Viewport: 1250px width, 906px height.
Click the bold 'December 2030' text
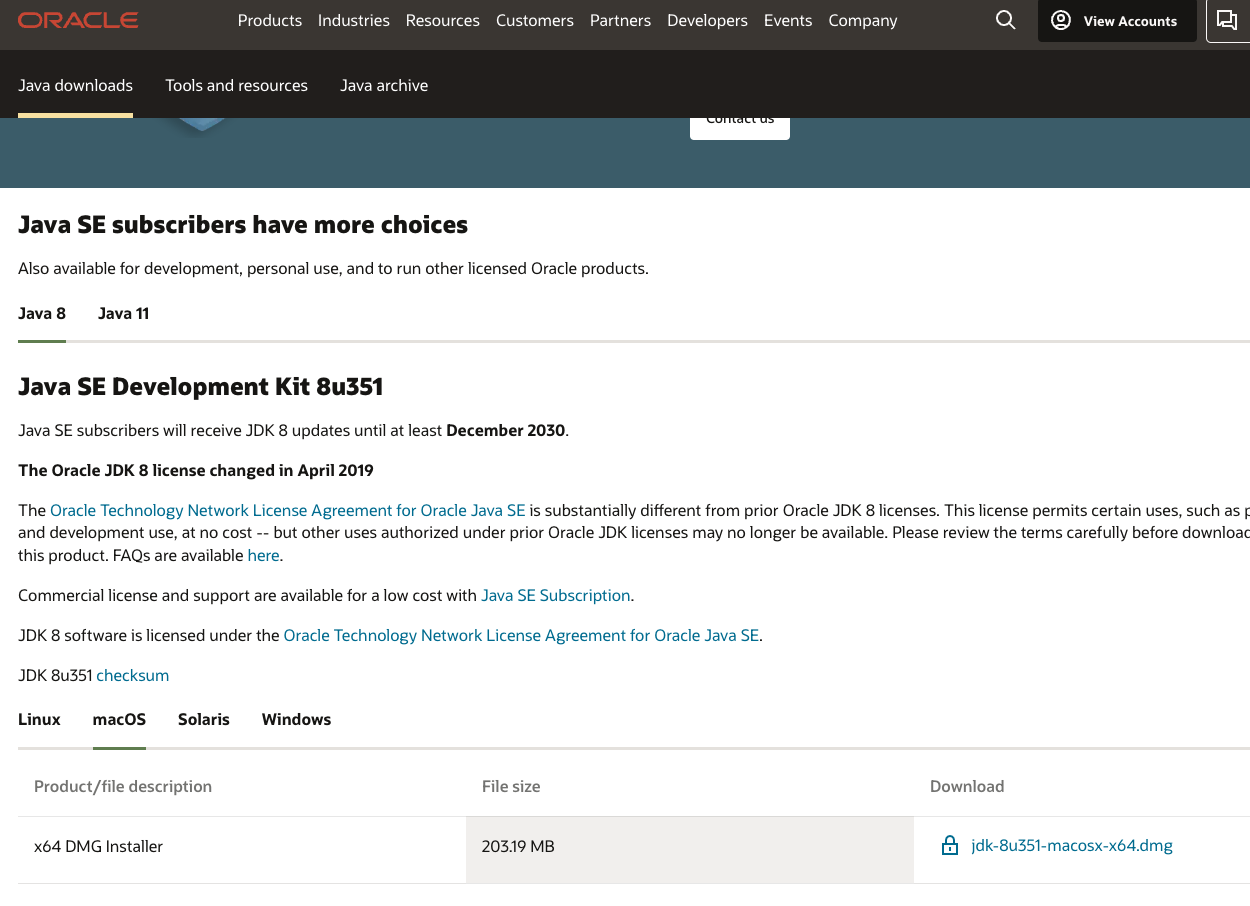click(506, 430)
